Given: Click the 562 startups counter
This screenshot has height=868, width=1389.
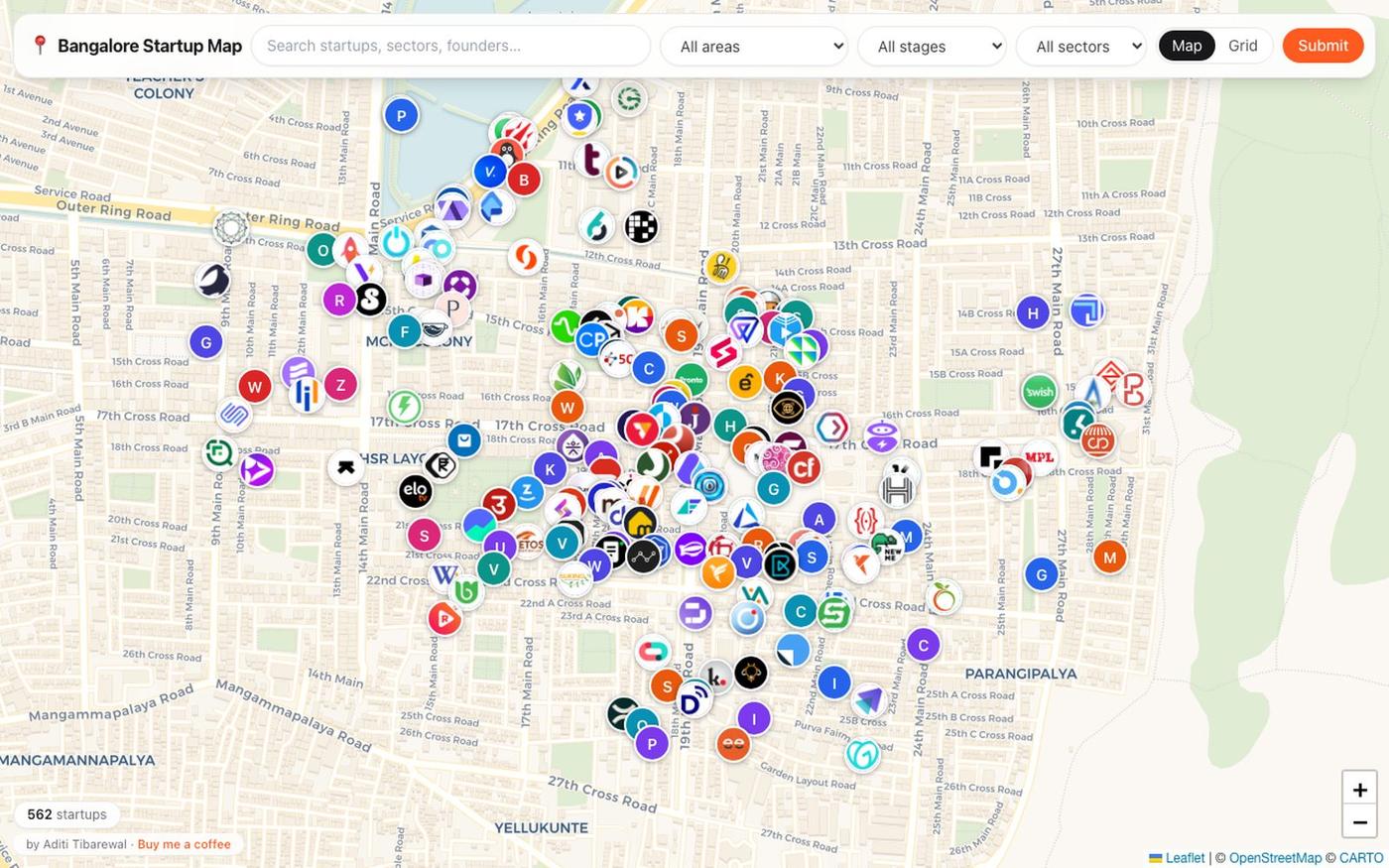Looking at the screenshot, I should pos(66,814).
